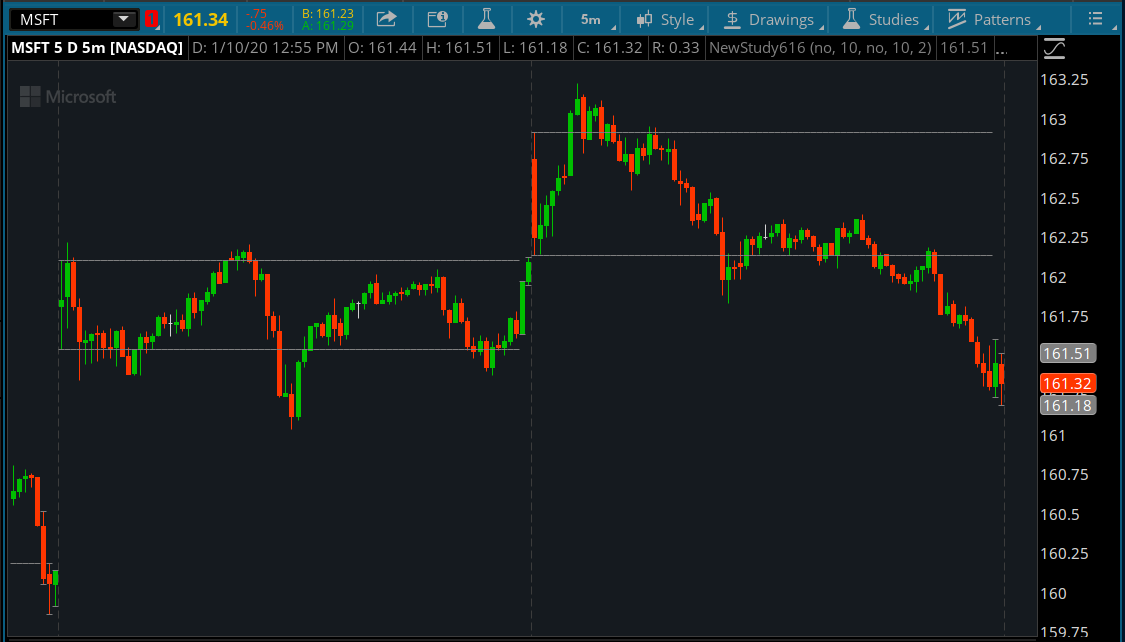Click the red clipboard indicator beside symbol

pos(151,19)
